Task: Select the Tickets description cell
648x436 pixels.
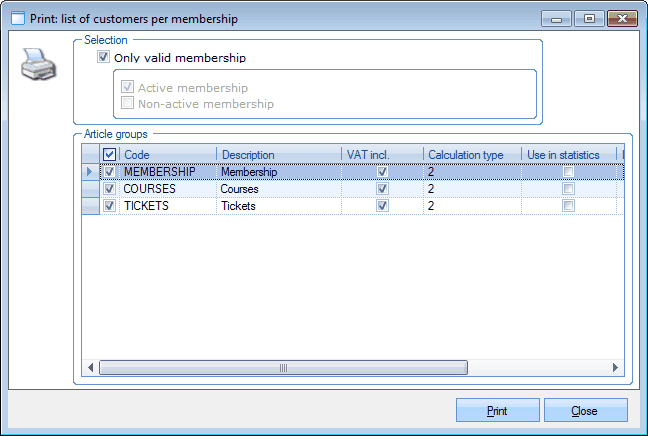Action: coord(278,206)
